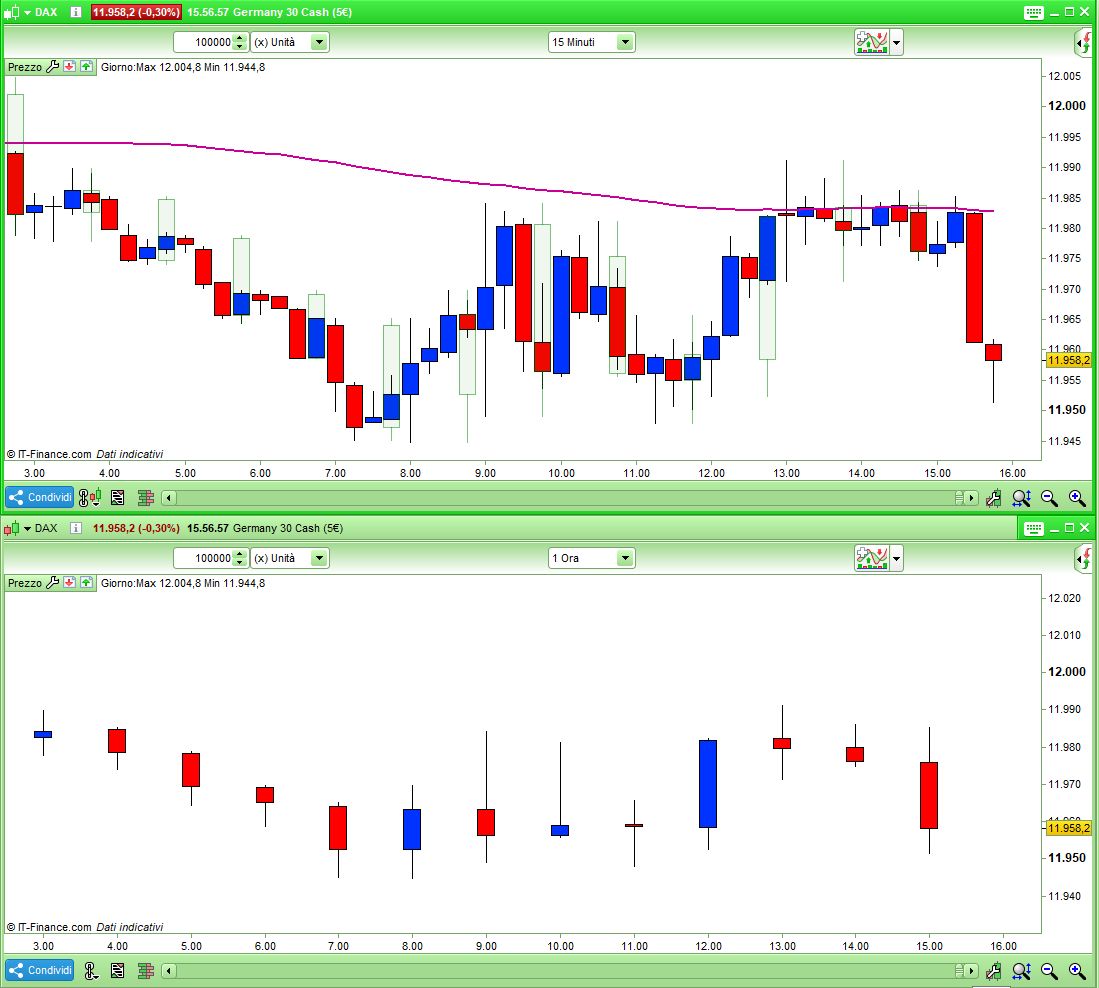Move Prezzo panel down in 1 Ora chart
Image resolution: width=1099 pixels, height=988 pixels.
coord(69,582)
